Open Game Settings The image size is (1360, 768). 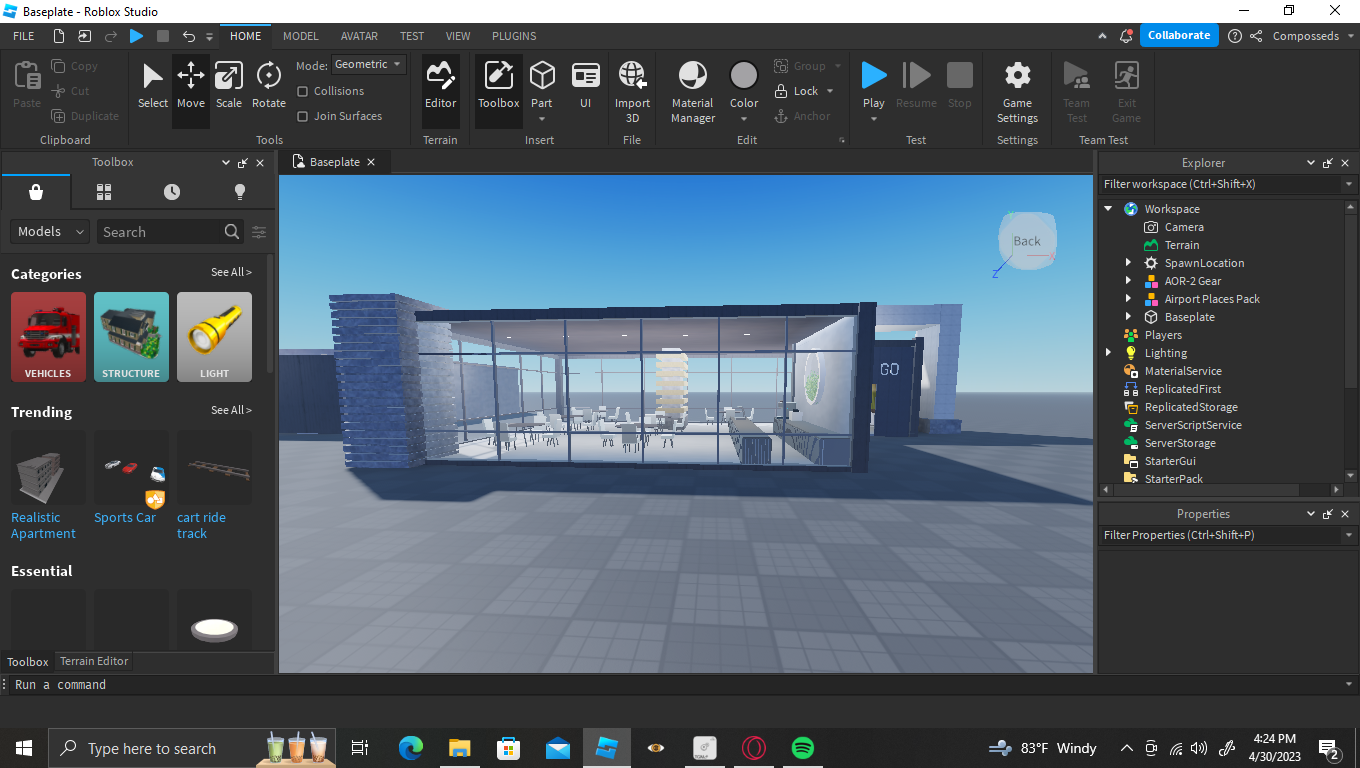coord(1017,92)
